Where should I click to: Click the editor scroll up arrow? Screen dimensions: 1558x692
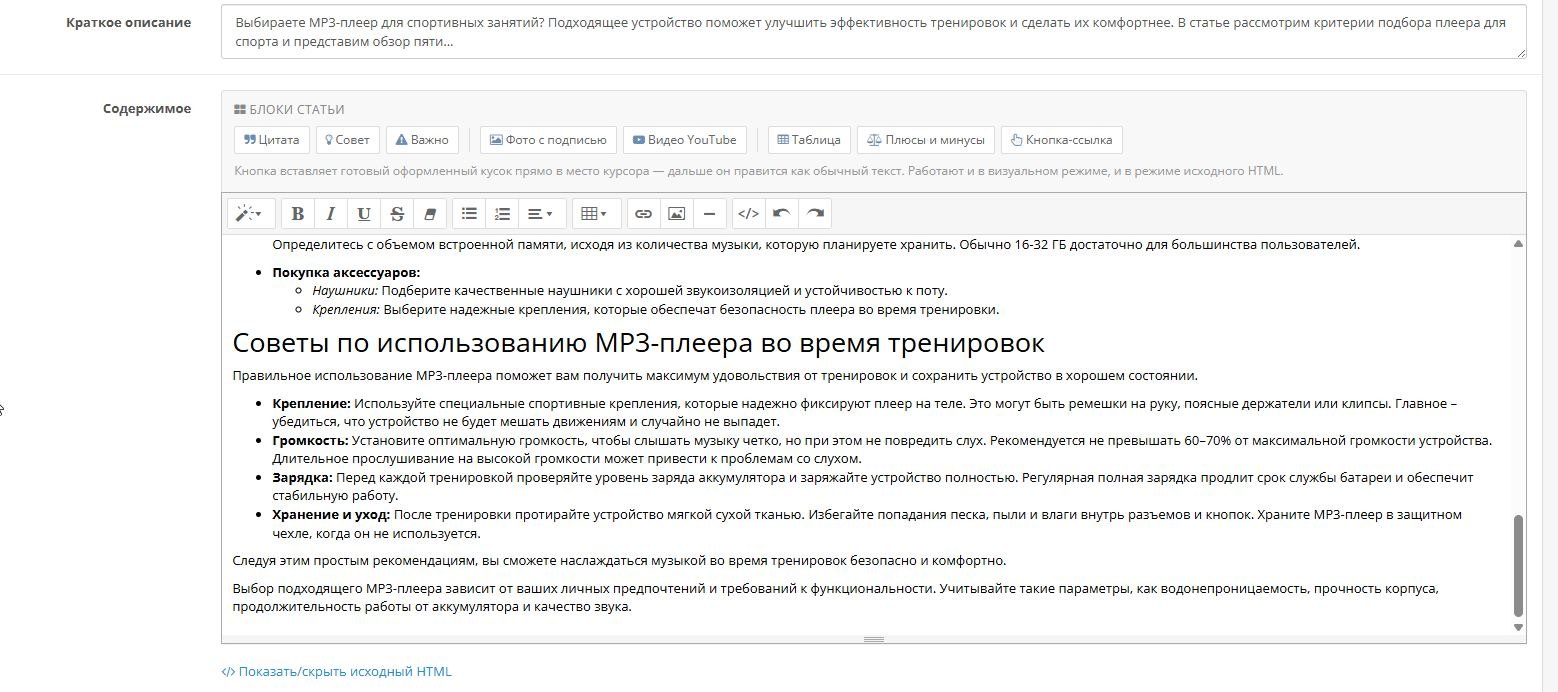(1518, 243)
